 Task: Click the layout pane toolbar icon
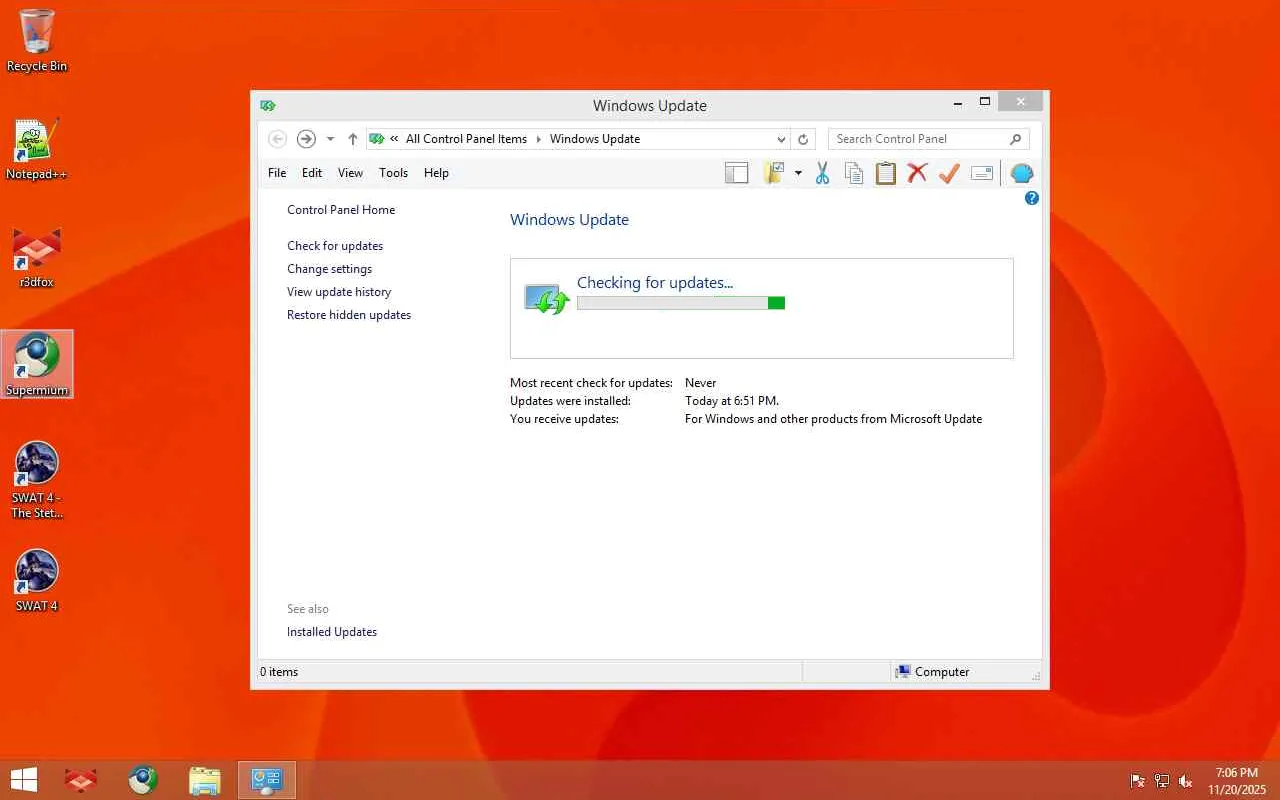(737, 173)
